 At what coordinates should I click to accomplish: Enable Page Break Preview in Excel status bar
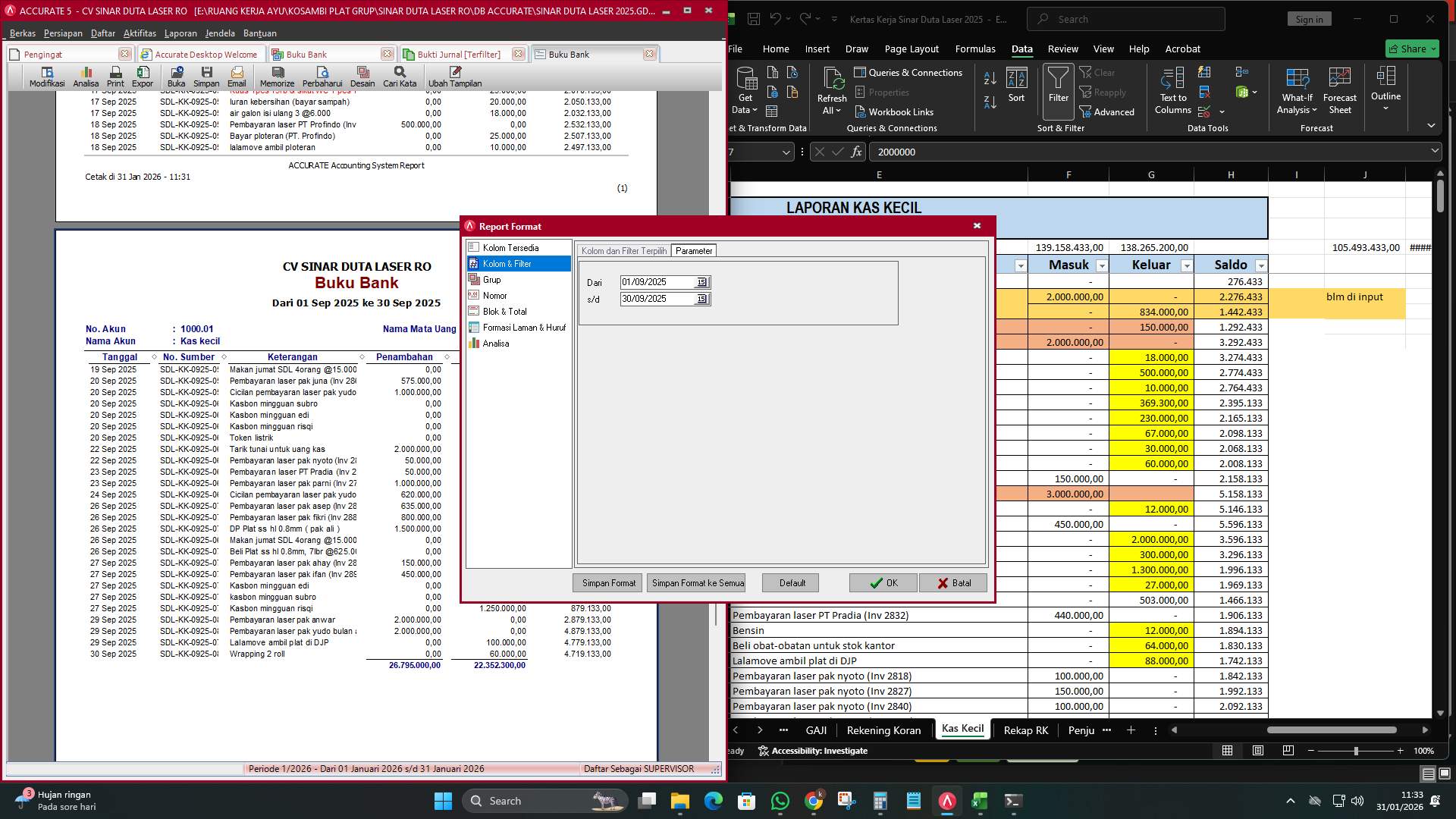tap(1288, 751)
